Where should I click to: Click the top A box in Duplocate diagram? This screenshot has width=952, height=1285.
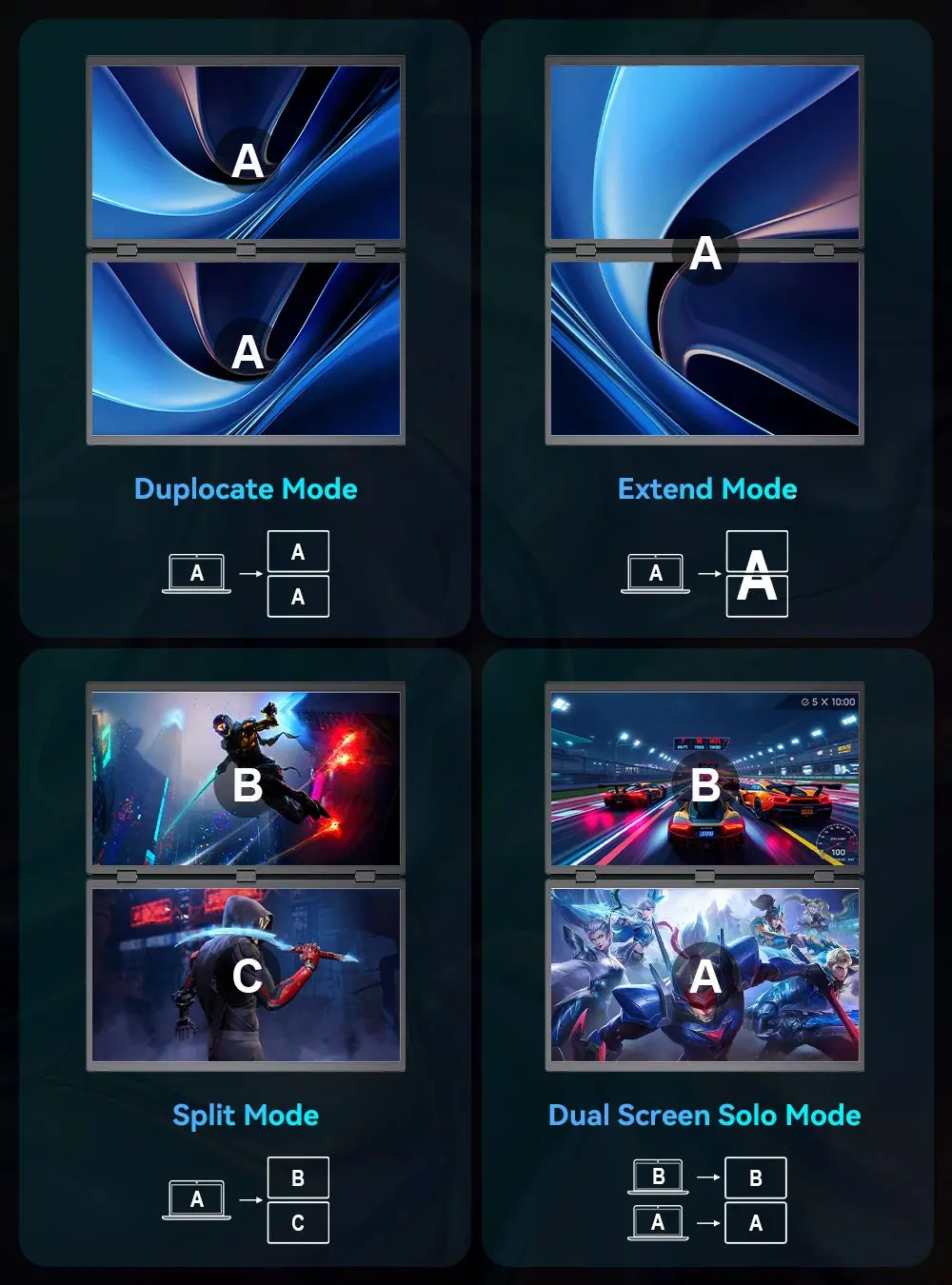(x=298, y=552)
